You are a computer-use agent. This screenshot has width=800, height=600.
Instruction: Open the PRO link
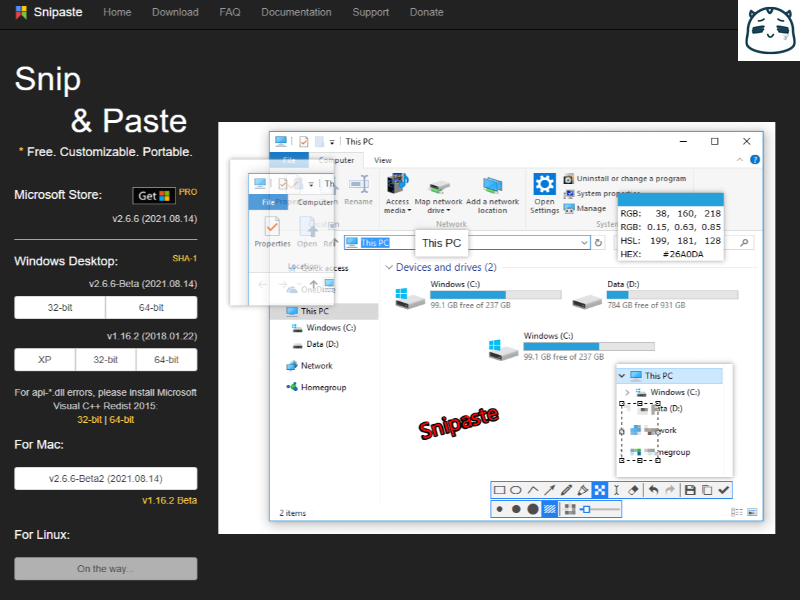pyautogui.click(x=188, y=192)
